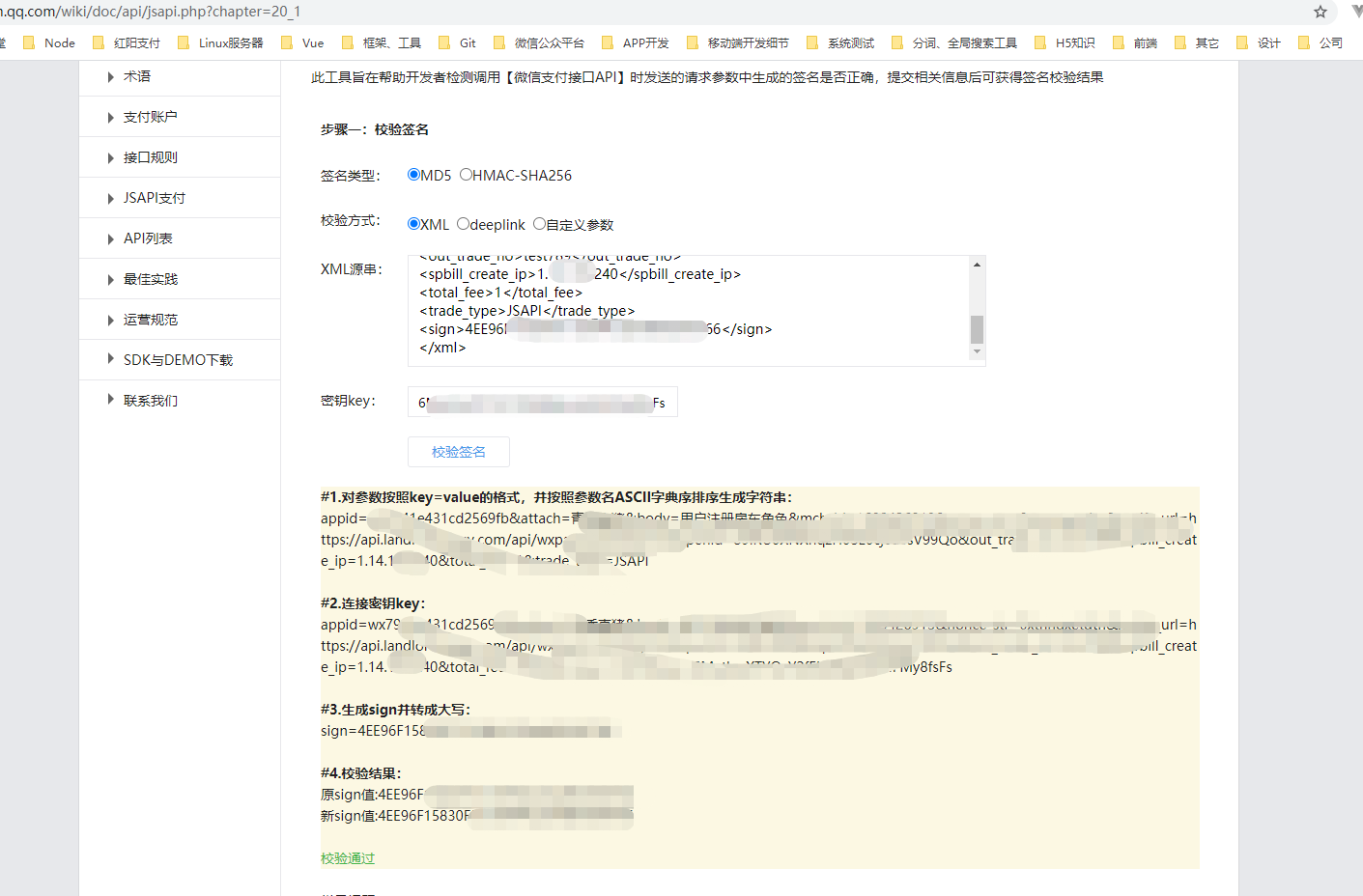Choose deeplink verification method
Viewport: 1363px width, 896px height.
tap(463, 224)
